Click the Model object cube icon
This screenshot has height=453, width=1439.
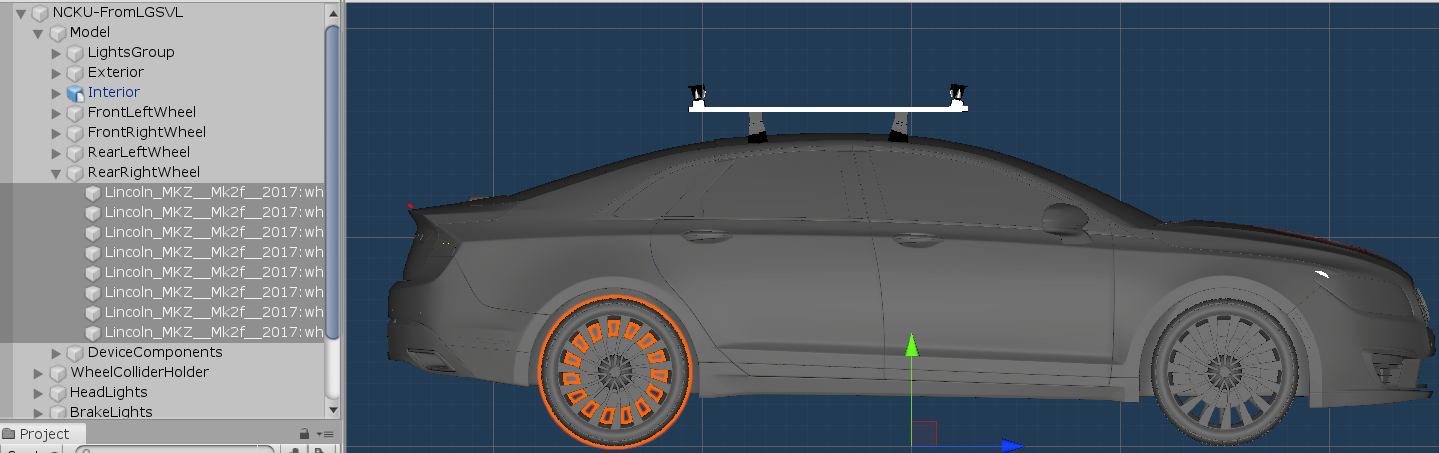point(58,33)
